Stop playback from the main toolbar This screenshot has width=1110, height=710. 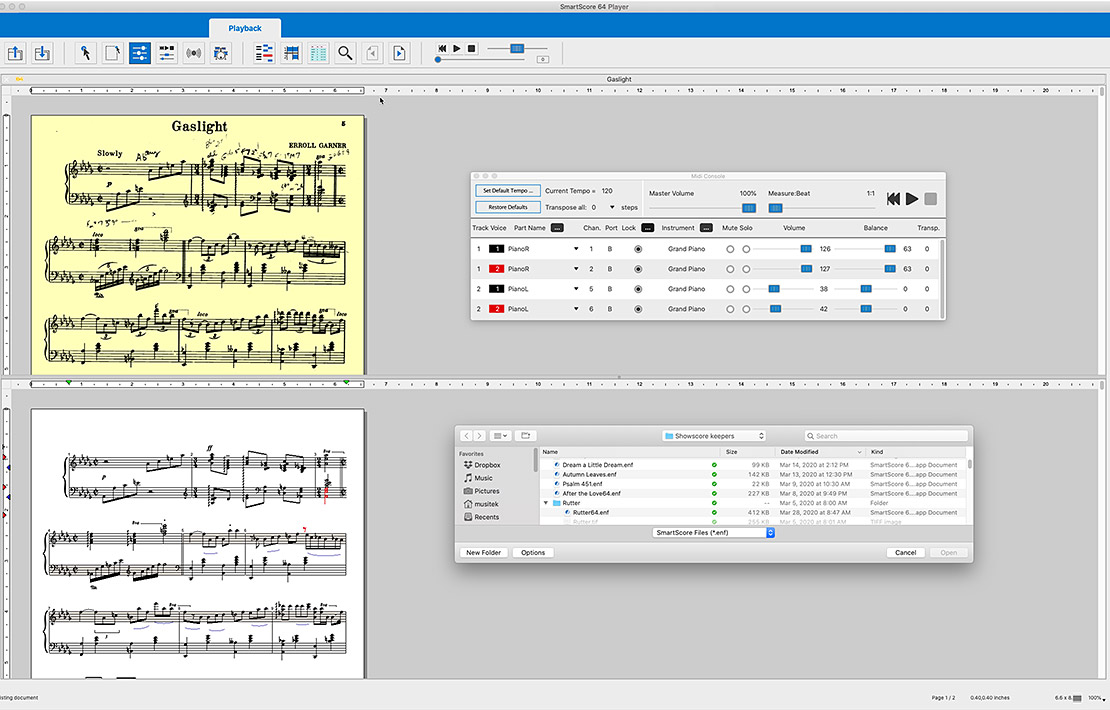click(471, 48)
